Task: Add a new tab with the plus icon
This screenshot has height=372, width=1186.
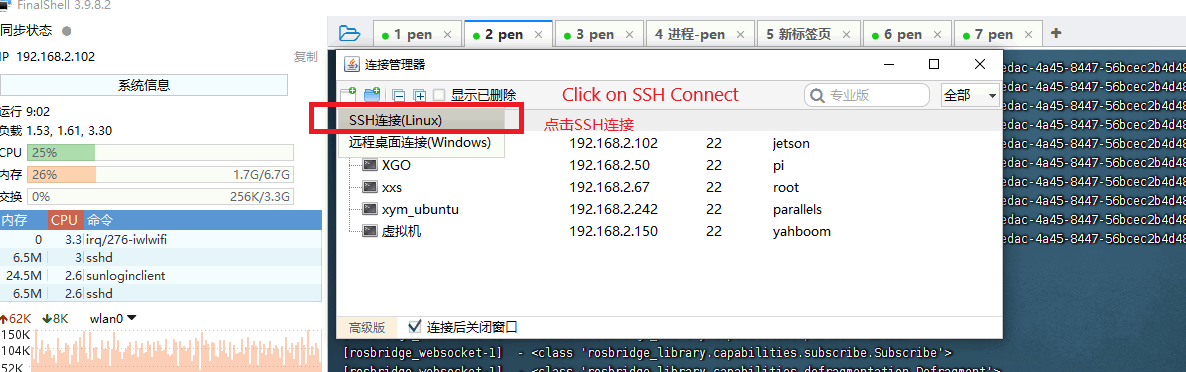Action: click(1057, 33)
